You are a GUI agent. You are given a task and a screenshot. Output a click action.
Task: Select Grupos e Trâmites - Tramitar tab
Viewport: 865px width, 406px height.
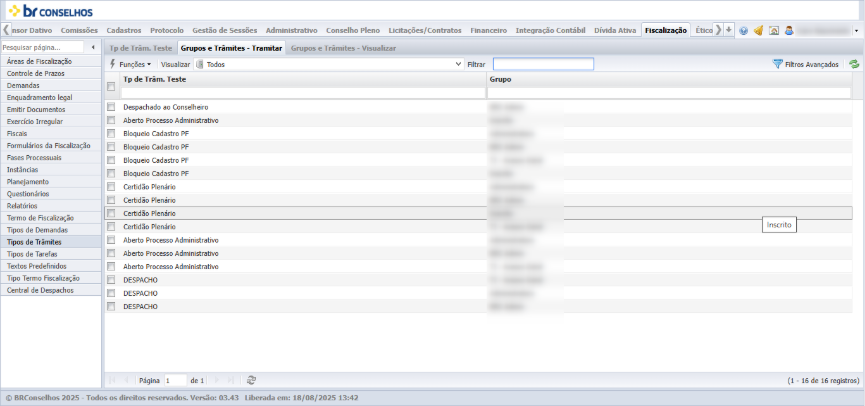(232, 49)
